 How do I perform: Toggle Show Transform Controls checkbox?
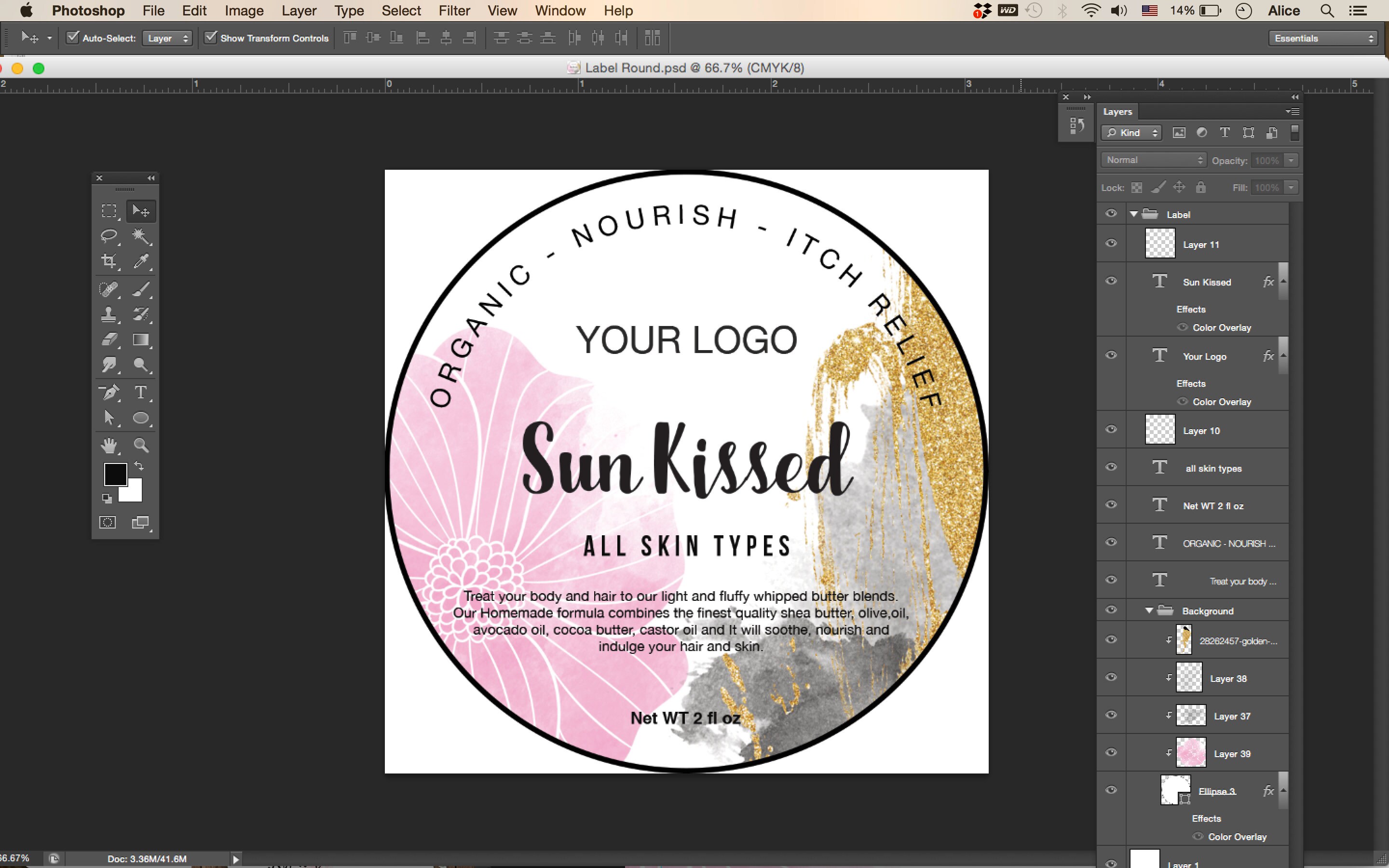click(211, 38)
